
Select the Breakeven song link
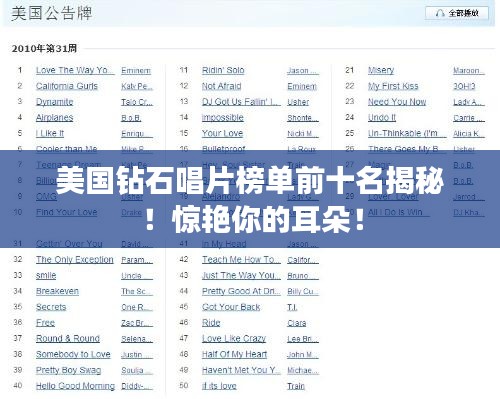point(57,291)
